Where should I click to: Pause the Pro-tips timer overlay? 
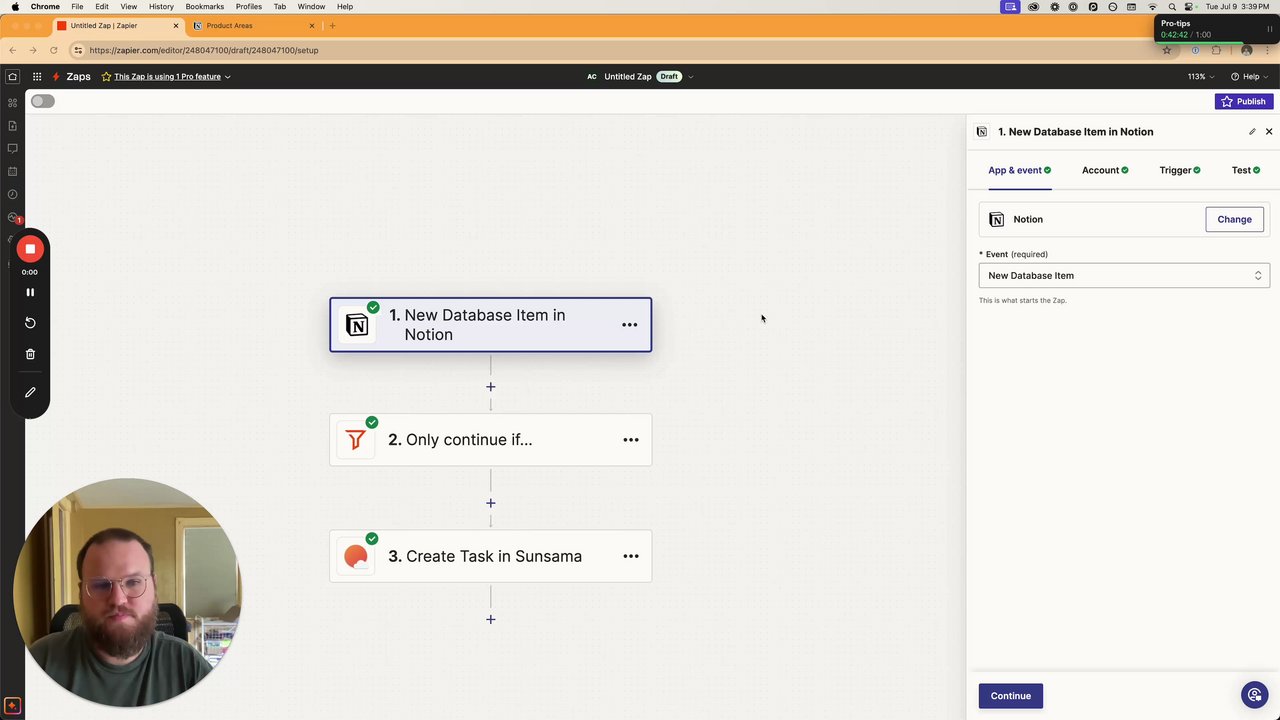pyautogui.click(x=1270, y=29)
